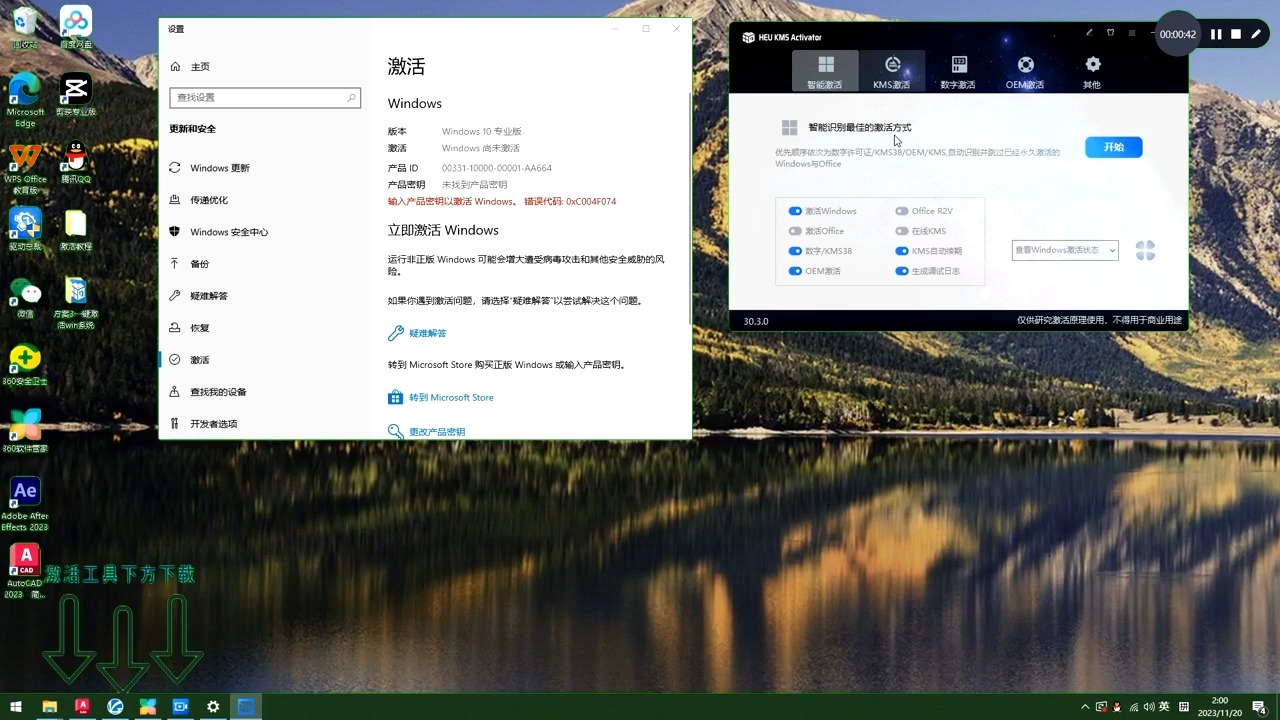Image resolution: width=1280 pixels, height=720 pixels.
Task: Enable the 激活Office switch
Action: (x=795, y=231)
